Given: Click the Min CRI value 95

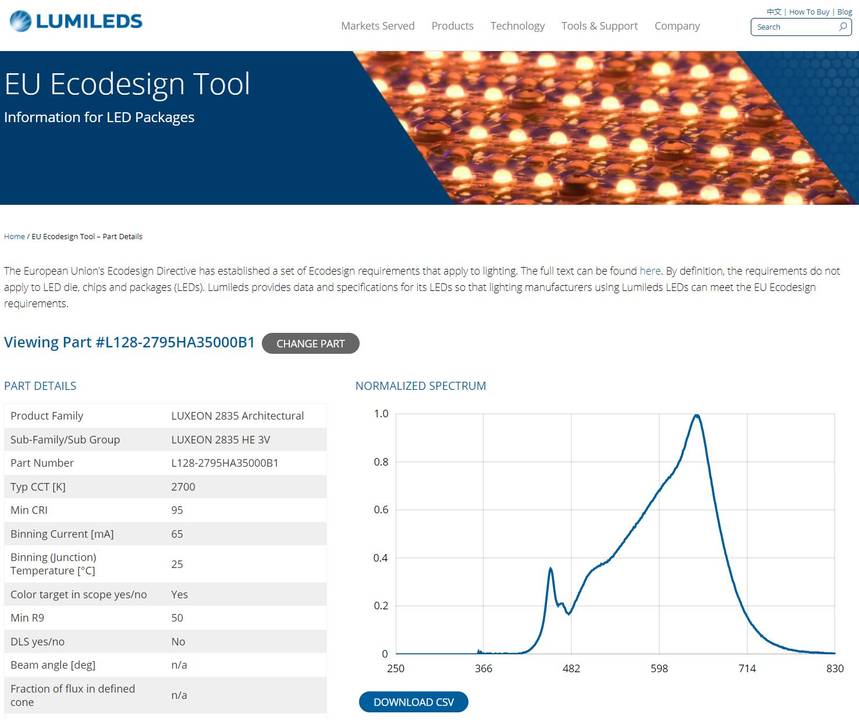Looking at the screenshot, I should (177, 510).
